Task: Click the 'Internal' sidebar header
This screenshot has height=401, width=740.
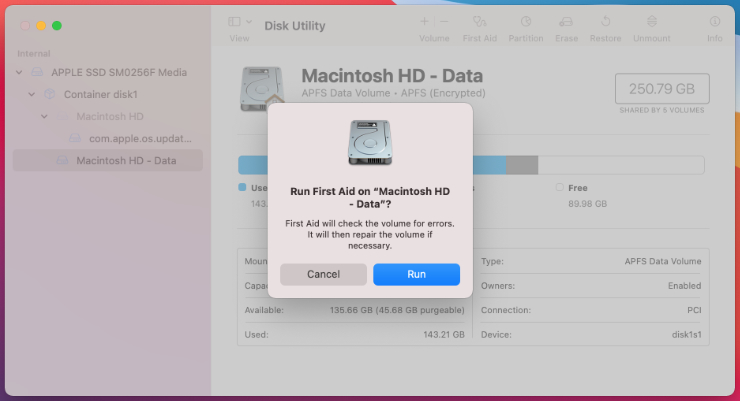Action: tap(34, 53)
